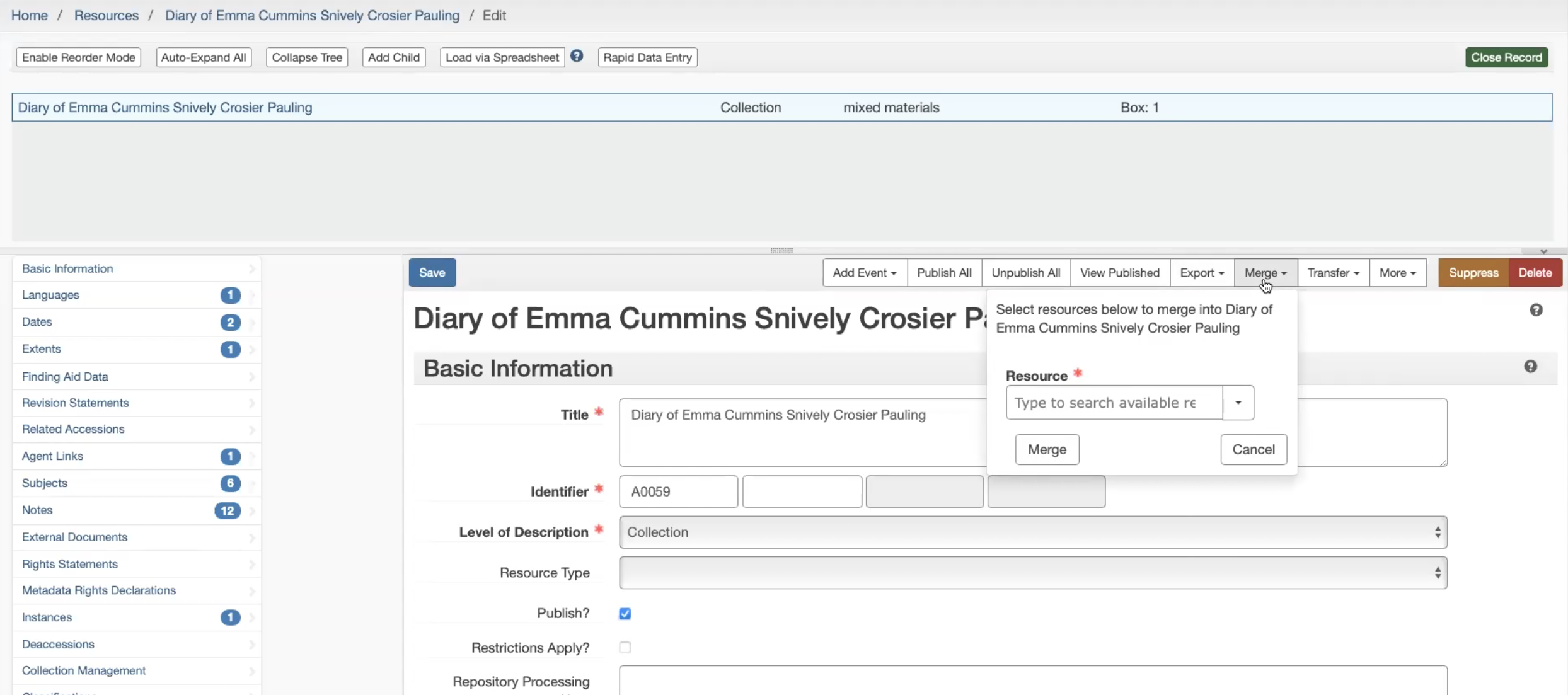The width and height of the screenshot is (1568, 695).
Task: Click the Level of Description stepper control
Action: [1437, 532]
